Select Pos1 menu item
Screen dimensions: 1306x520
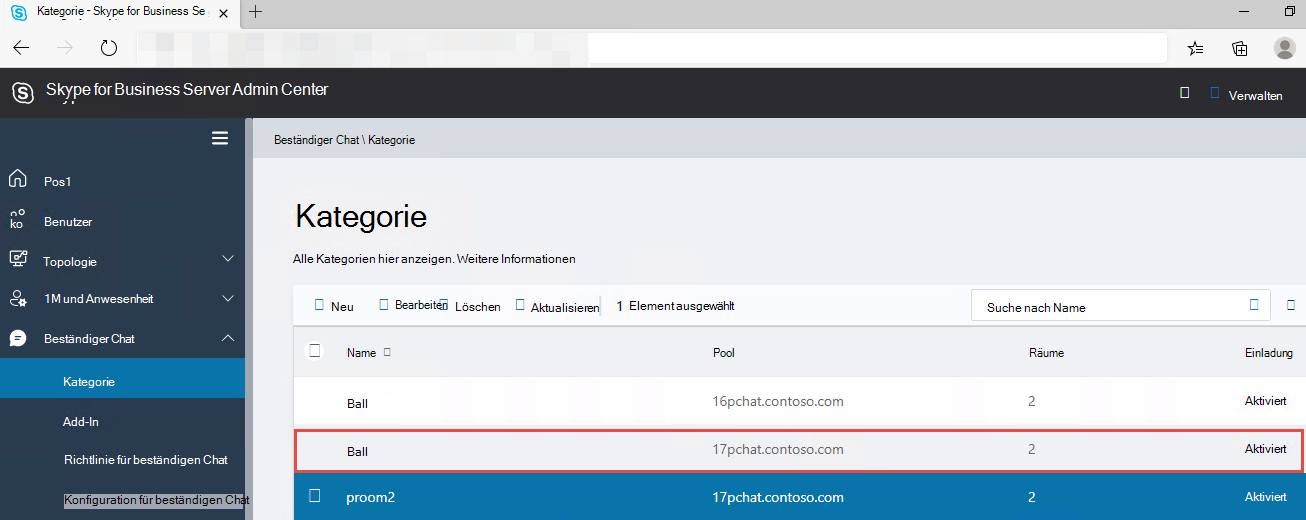pyautogui.click(x=57, y=182)
